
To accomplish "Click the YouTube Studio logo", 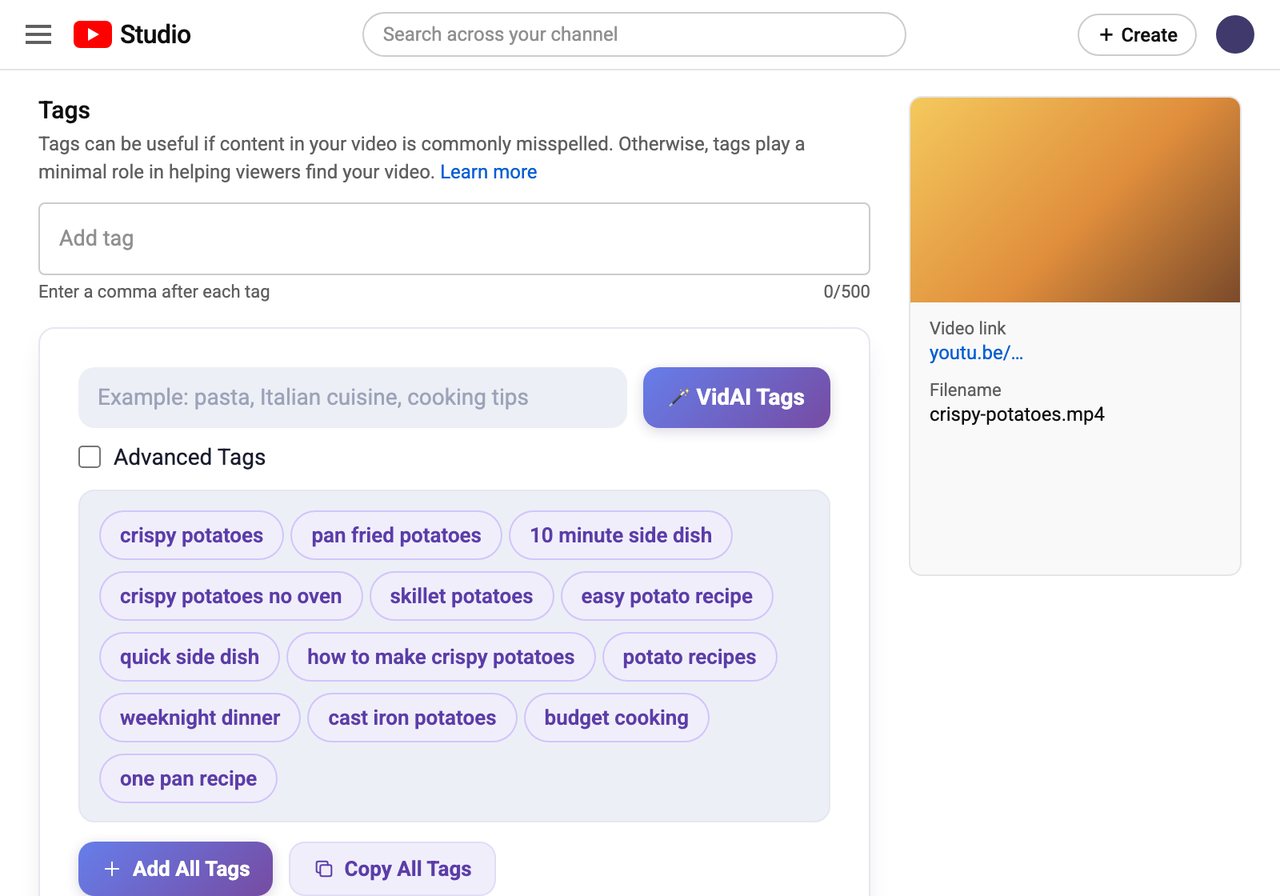I will [x=132, y=35].
